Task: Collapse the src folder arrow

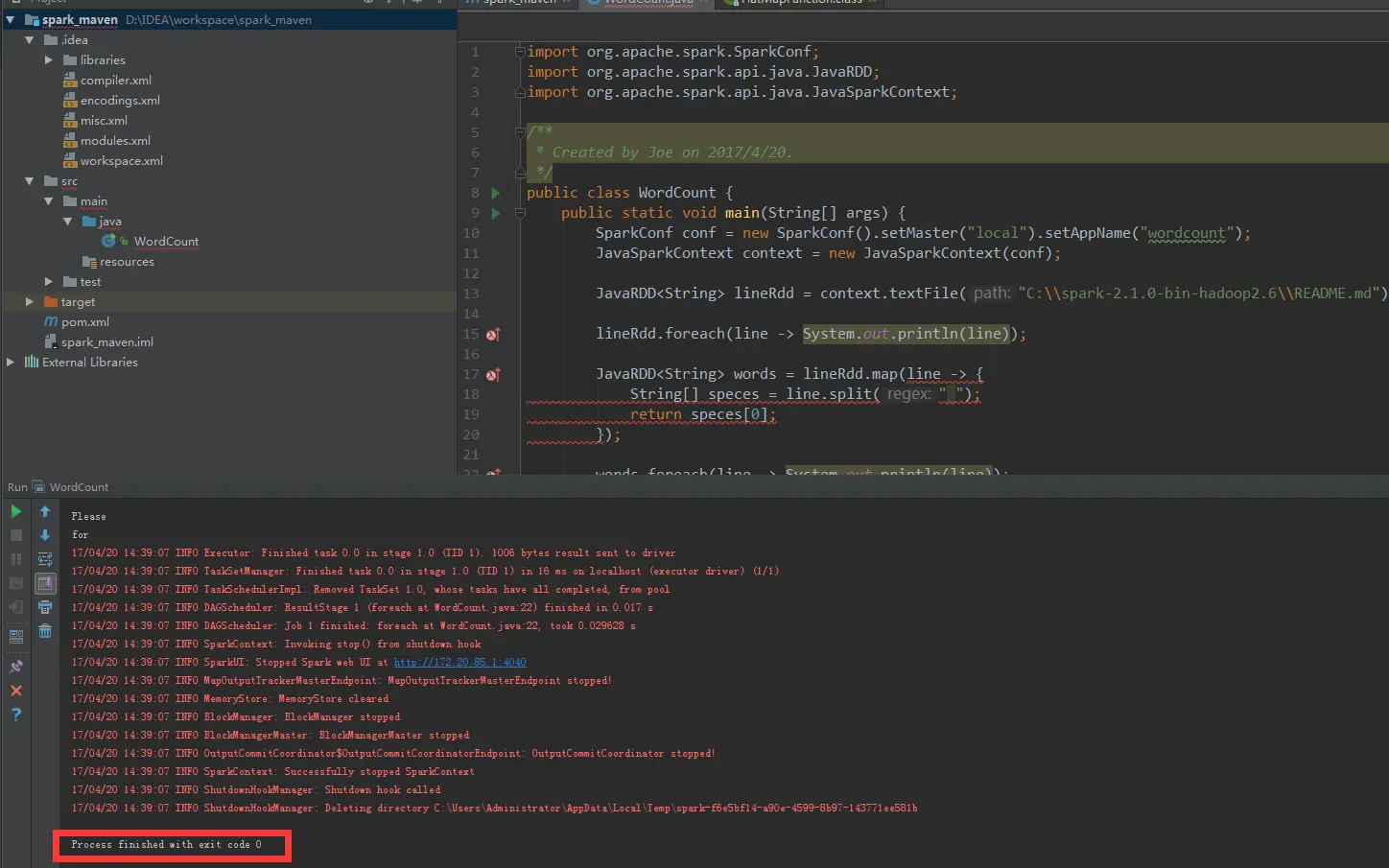Action: (x=30, y=180)
